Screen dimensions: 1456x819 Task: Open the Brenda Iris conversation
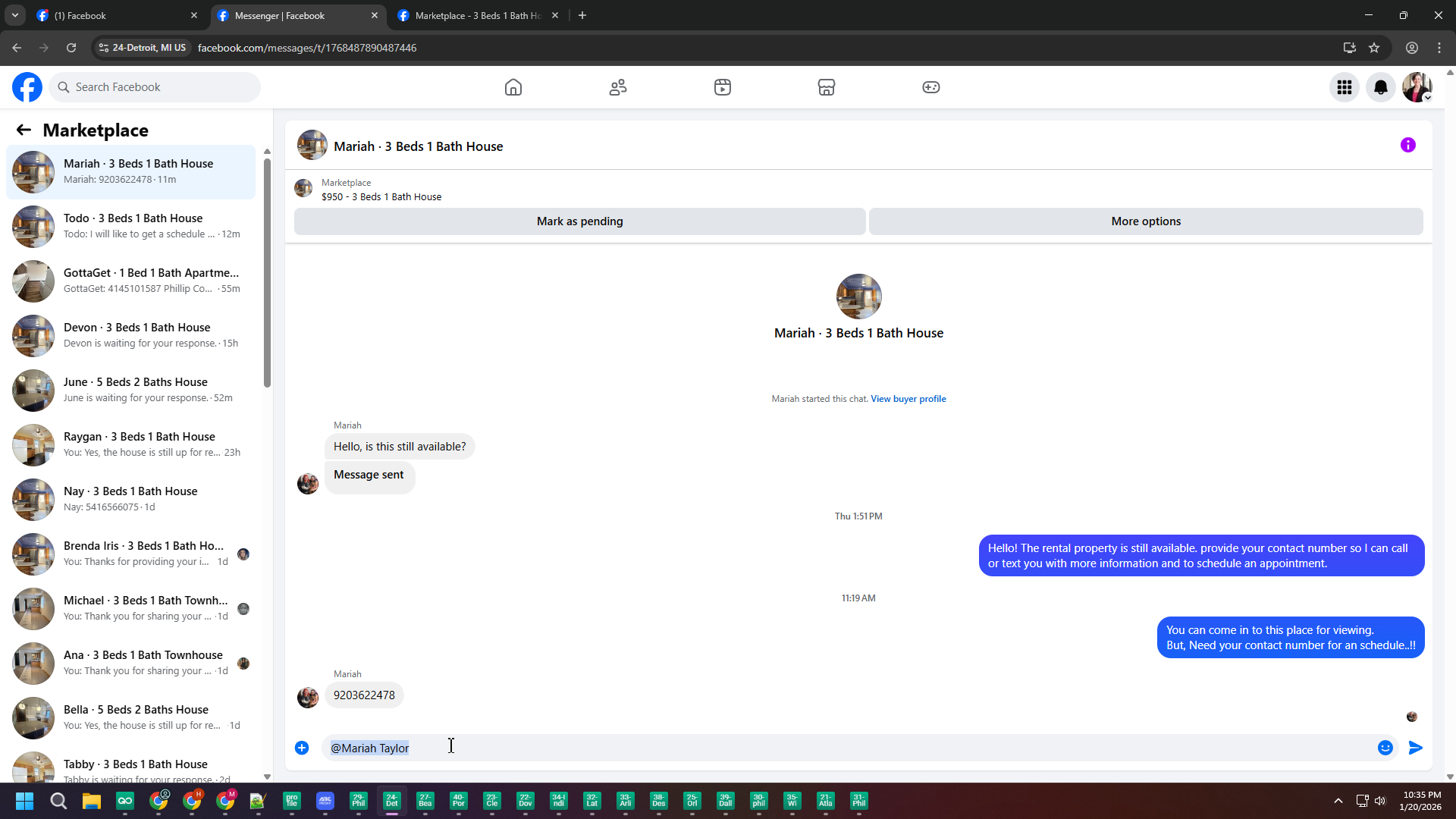click(x=131, y=554)
